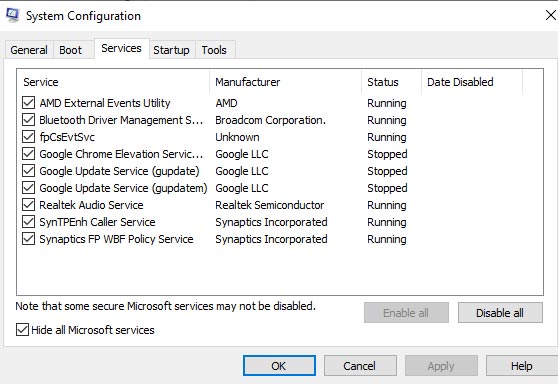The image size is (558, 384).
Task: Click Stopped status of Google Chrome Elevation
Action: pyautogui.click(x=387, y=154)
